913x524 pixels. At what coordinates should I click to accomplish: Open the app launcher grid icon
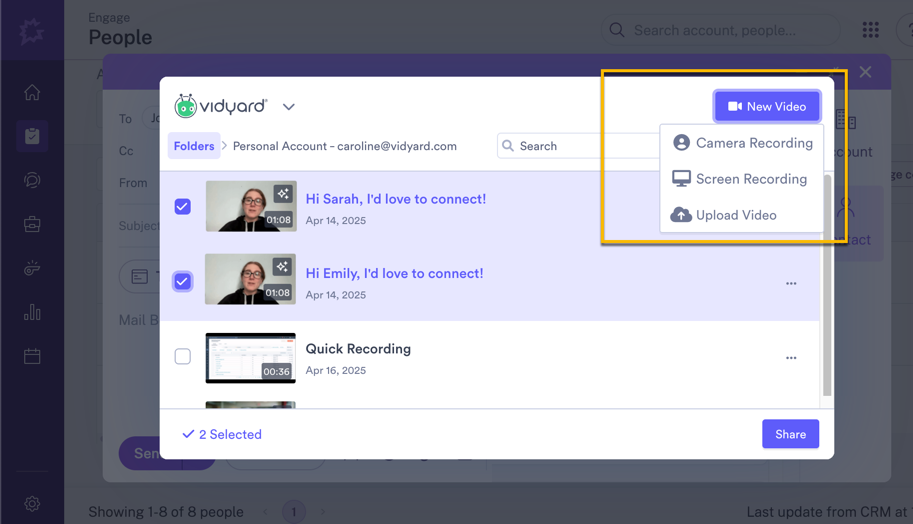pos(870,30)
